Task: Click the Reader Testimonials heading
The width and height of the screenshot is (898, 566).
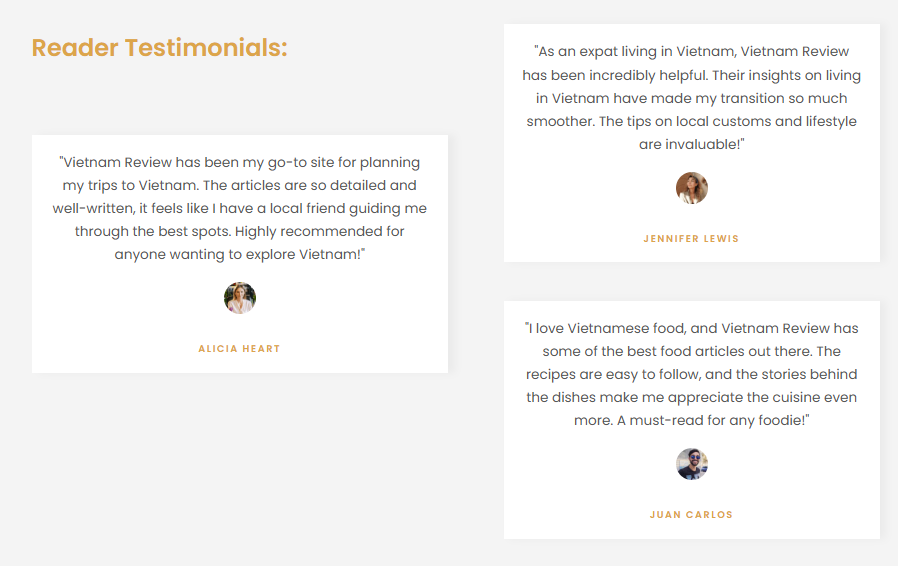Action: point(160,48)
